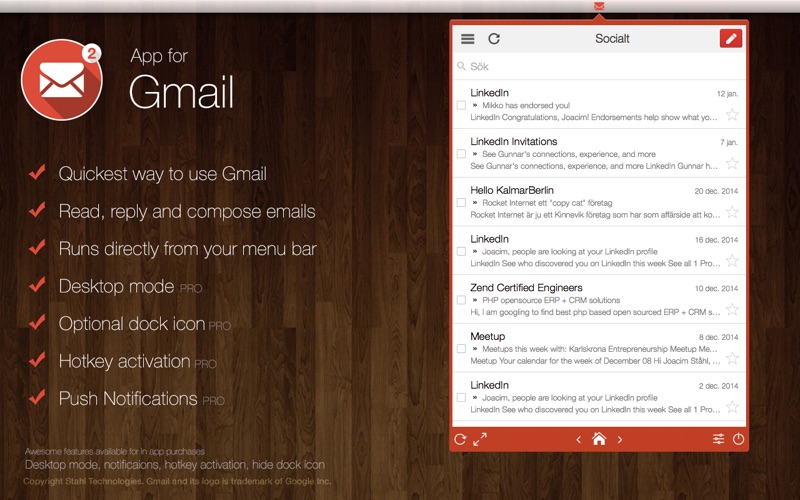The width and height of the screenshot is (800, 500).
Task: Tick checkbox for Hello KalmarBerlin email
Action: (x=461, y=203)
